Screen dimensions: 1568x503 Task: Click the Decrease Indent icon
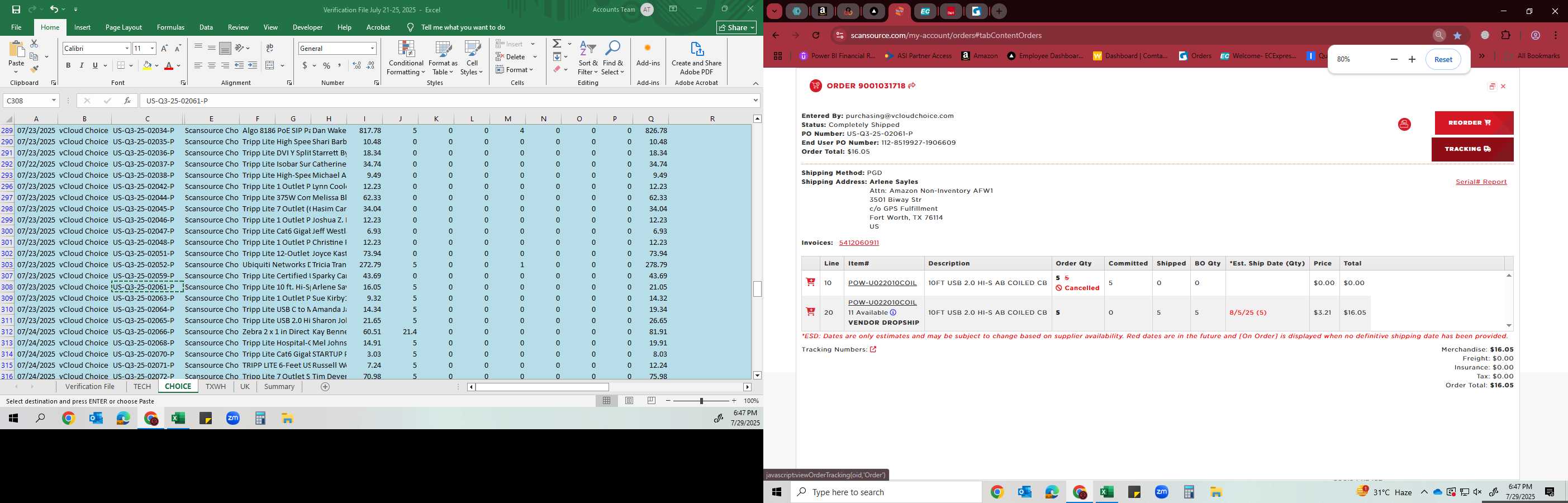point(239,65)
